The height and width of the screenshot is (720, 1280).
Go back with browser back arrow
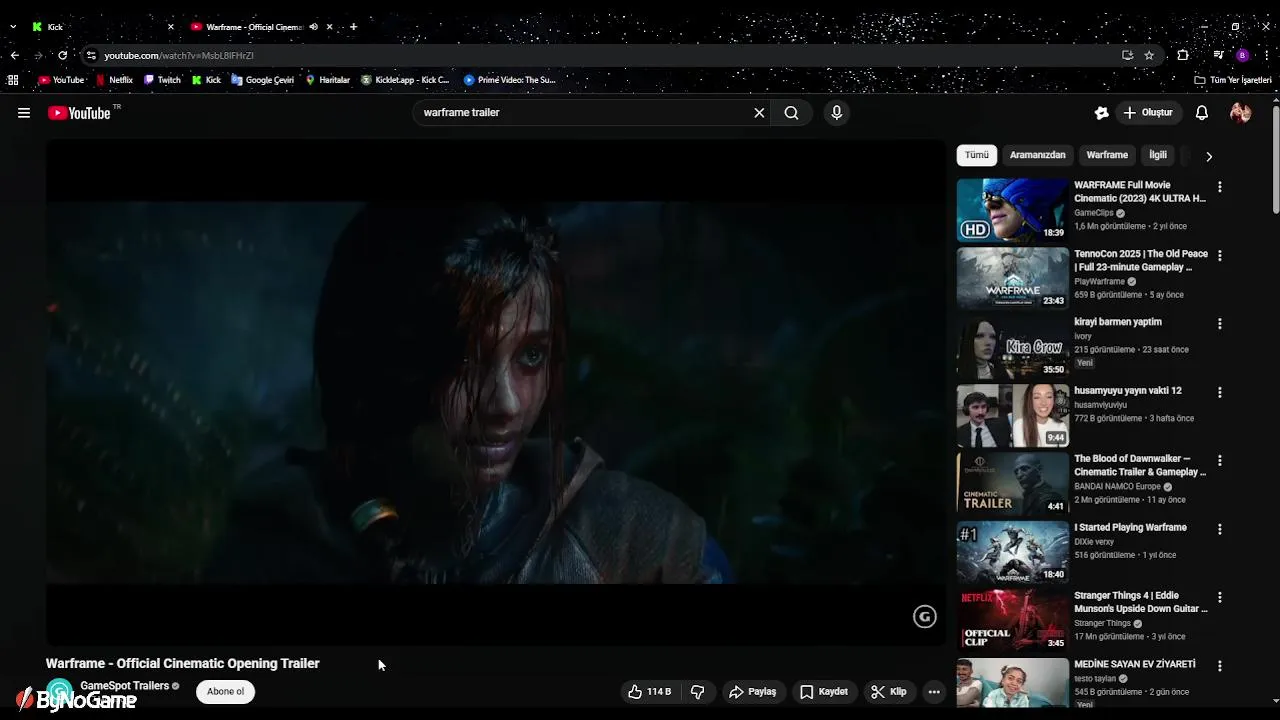click(x=14, y=55)
